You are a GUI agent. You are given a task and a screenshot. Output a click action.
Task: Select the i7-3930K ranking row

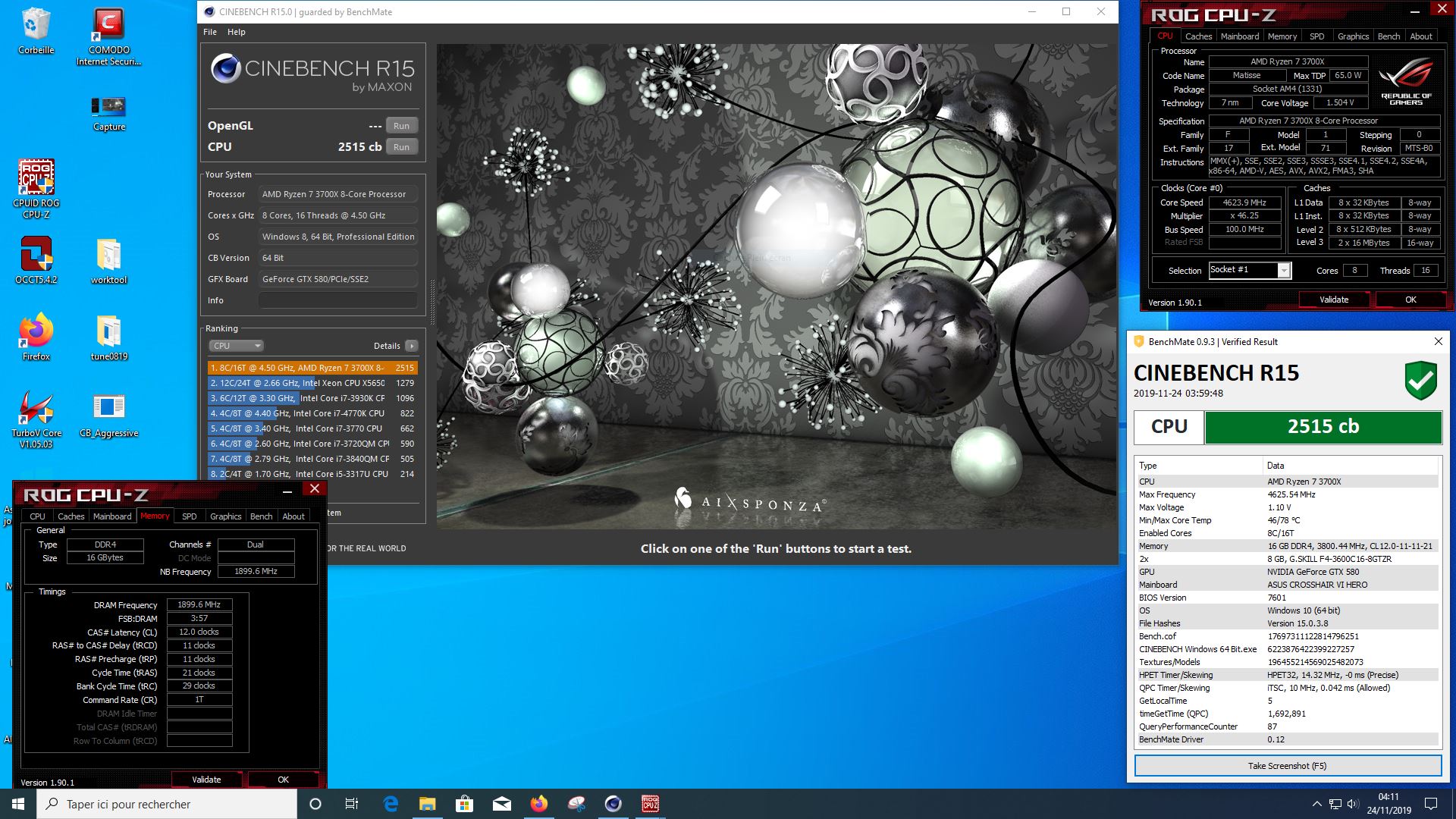[312, 398]
